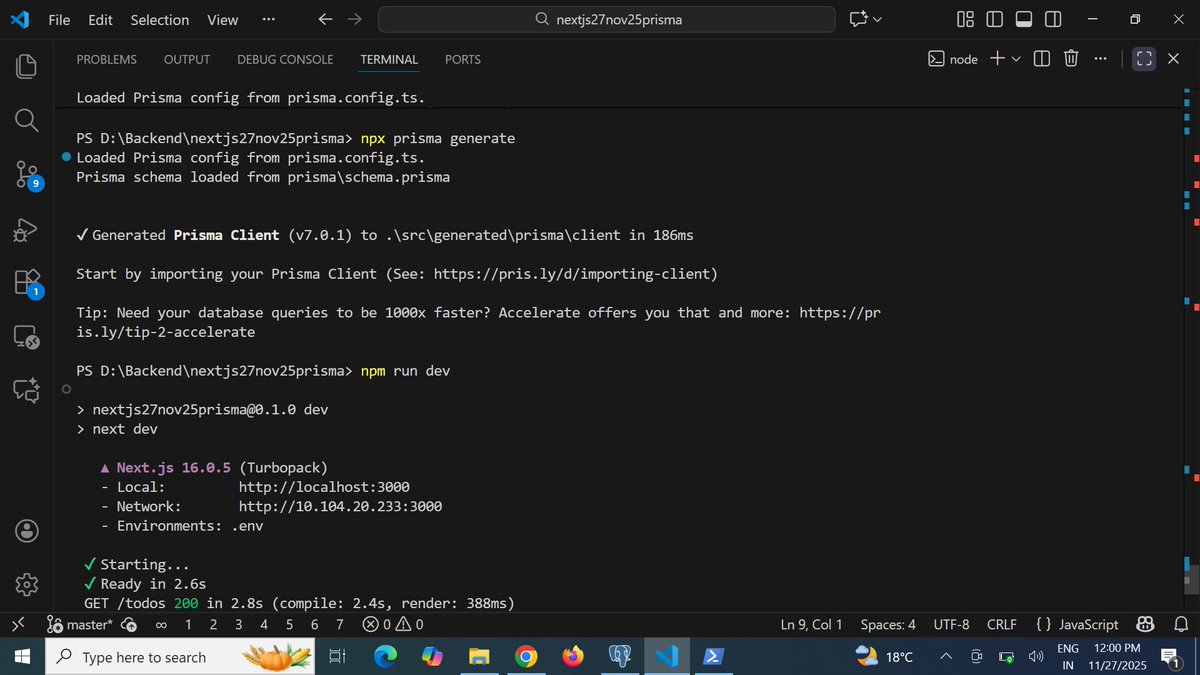The height and width of the screenshot is (675, 1200).
Task: Select the Explorer icon
Action: coord(26,65)
